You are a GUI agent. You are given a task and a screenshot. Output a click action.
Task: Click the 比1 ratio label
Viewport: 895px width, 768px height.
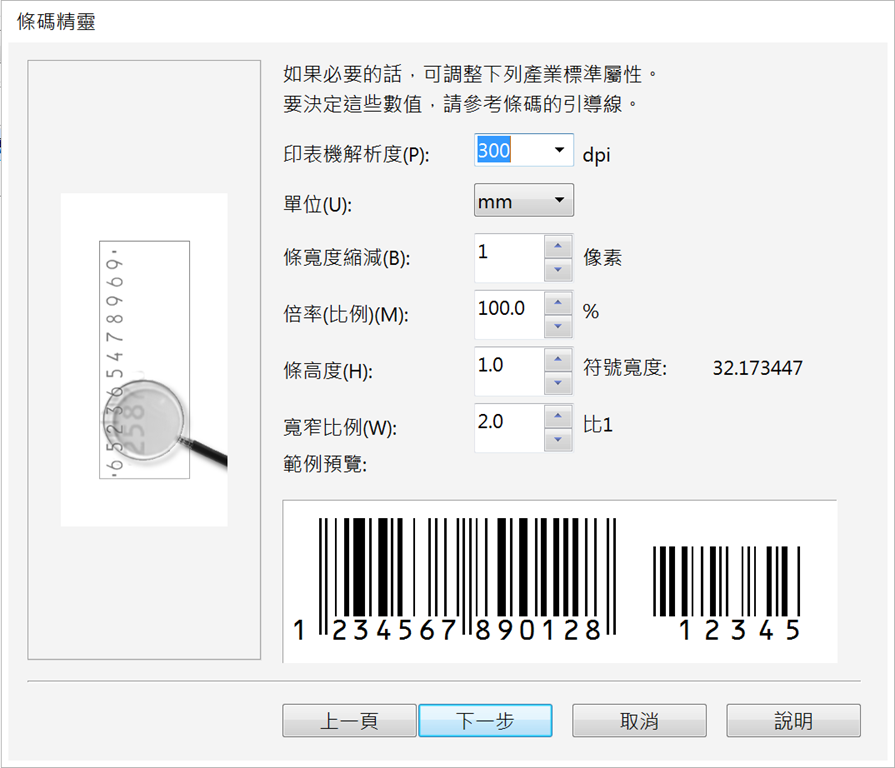coord(598,425)
